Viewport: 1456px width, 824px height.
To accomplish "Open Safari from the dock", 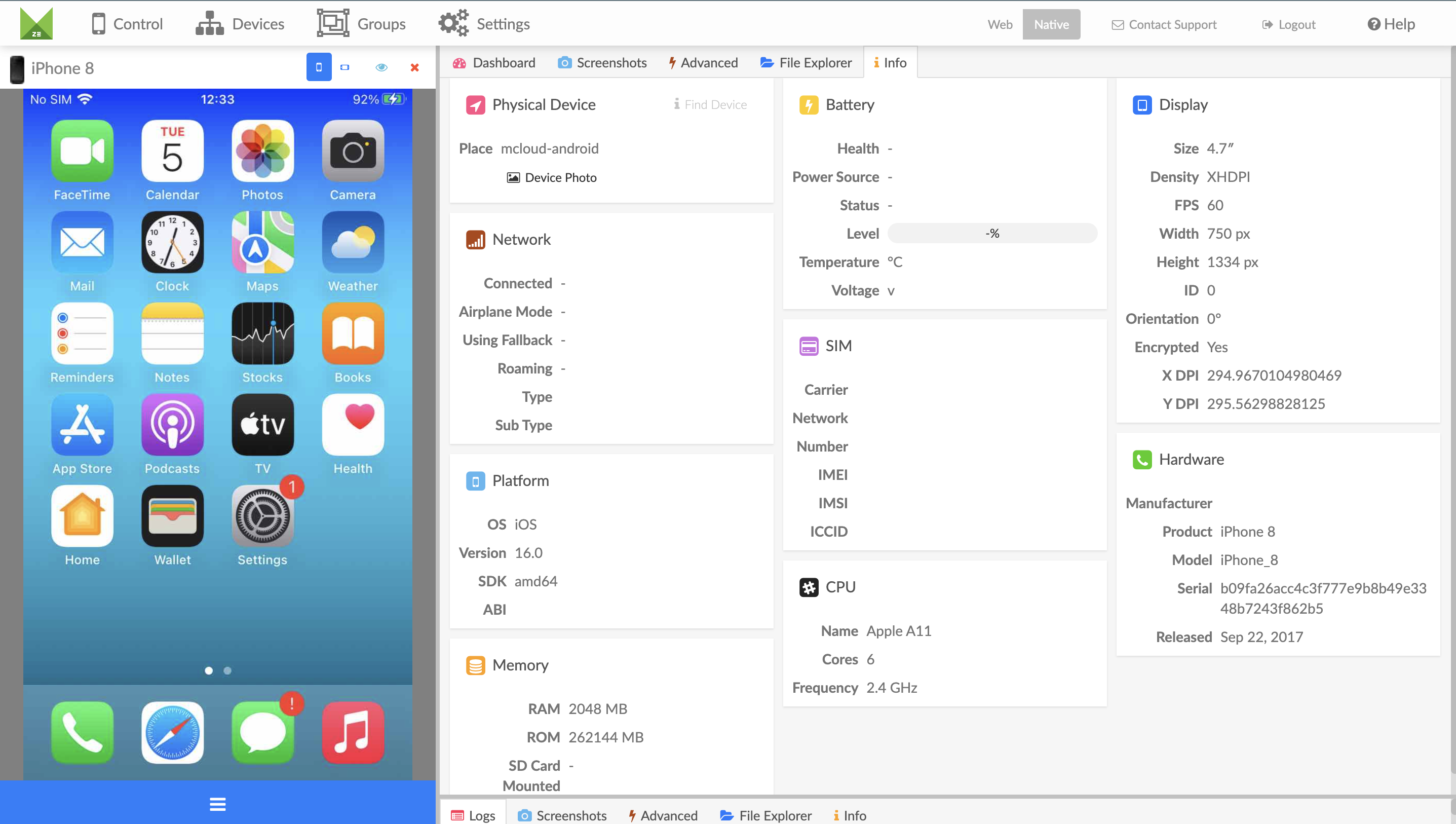I will tap(173, 732).
